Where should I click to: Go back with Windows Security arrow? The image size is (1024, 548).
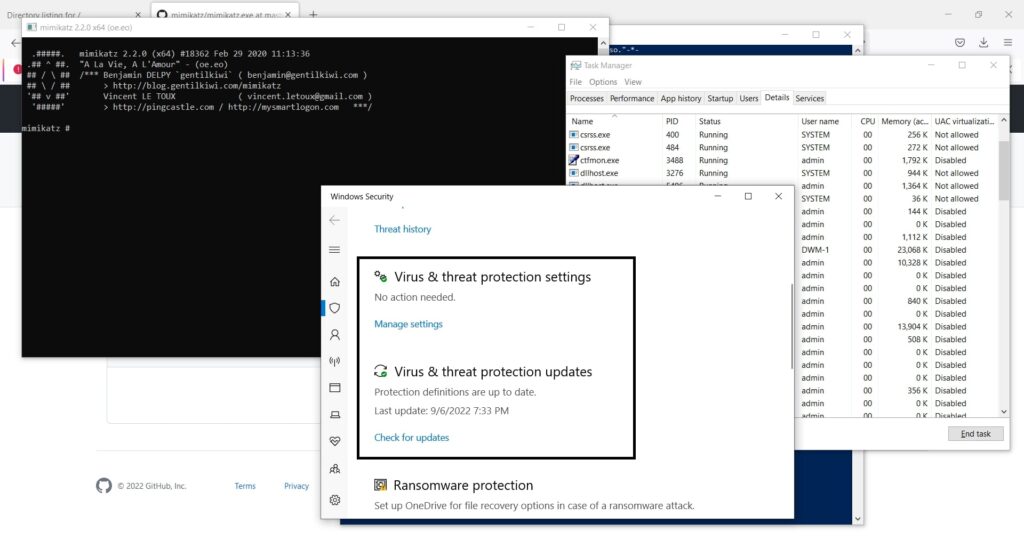tap(334, 220)
